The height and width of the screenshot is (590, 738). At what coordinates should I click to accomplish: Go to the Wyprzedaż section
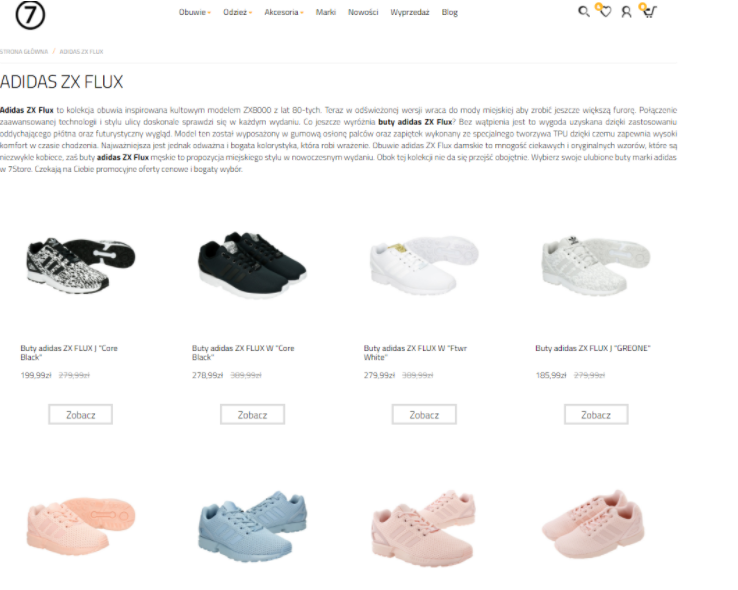coord(409,12)
